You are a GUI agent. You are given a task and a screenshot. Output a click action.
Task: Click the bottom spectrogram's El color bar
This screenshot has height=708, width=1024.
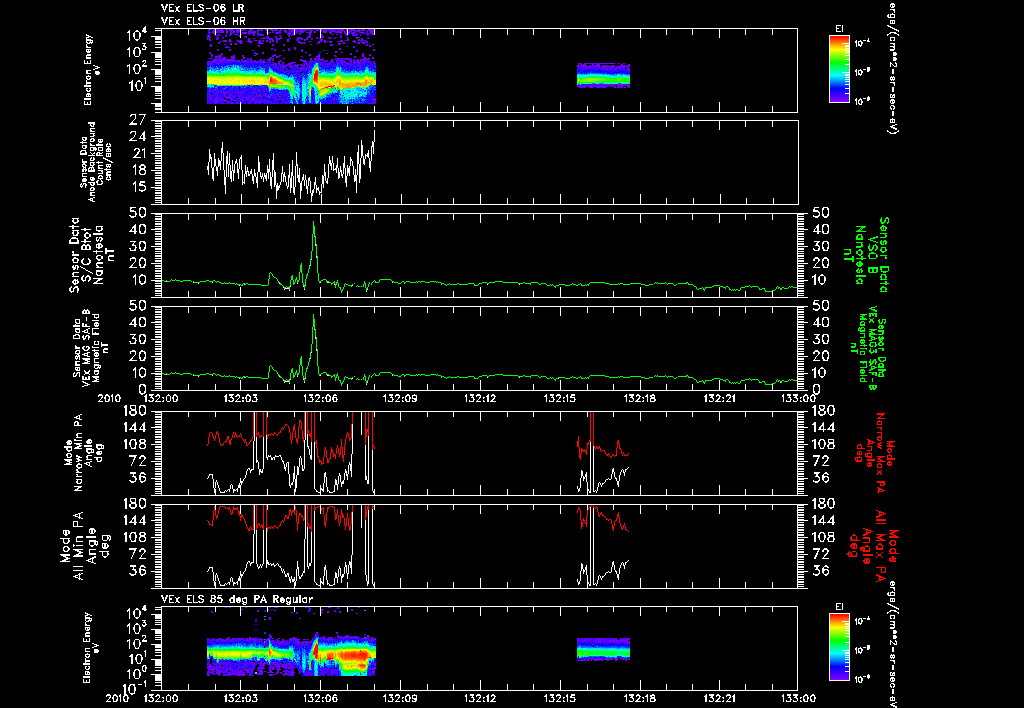tap(839, 647)
